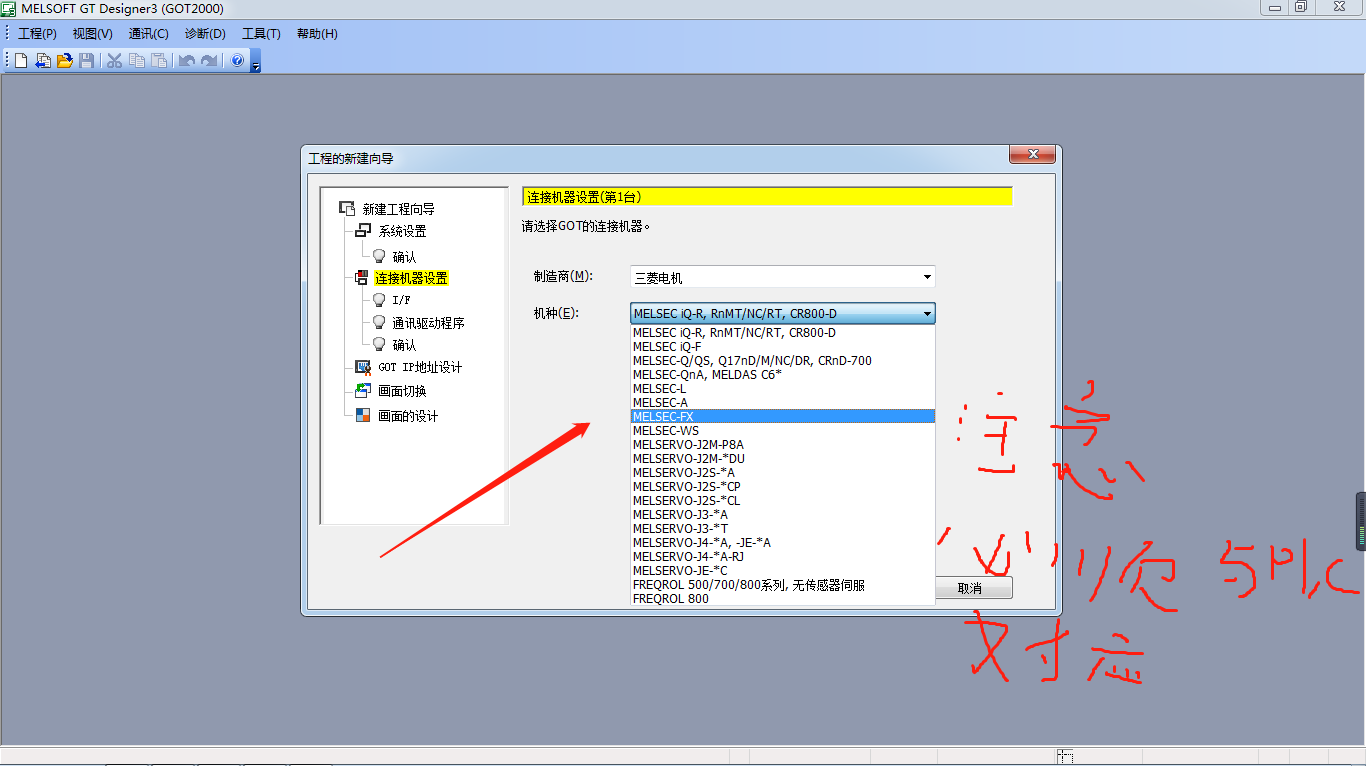
Task: Click the Redo arrow icon
Action: [209, 61]
